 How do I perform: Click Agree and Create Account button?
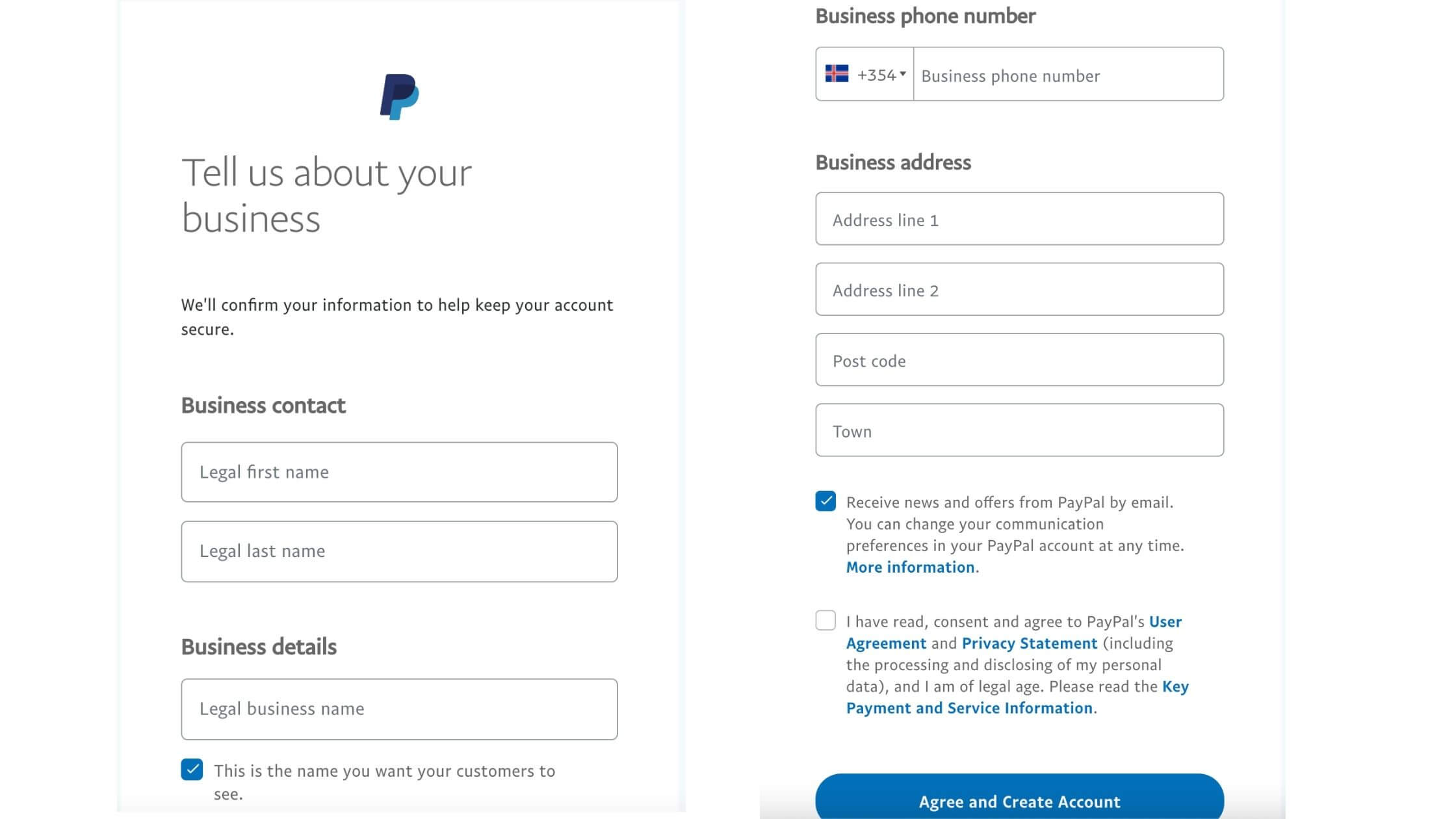coord(1019,798)
